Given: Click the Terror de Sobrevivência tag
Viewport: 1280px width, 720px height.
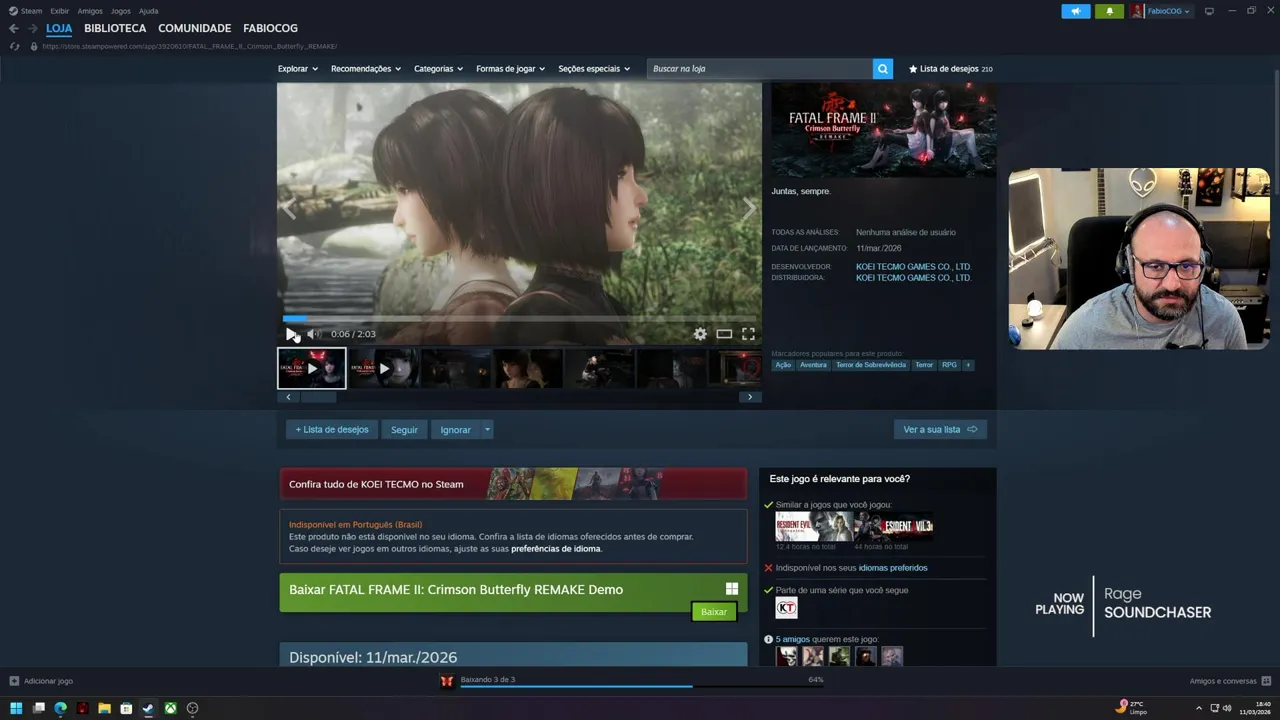Looking at the screenshot, I should [871, 365].
